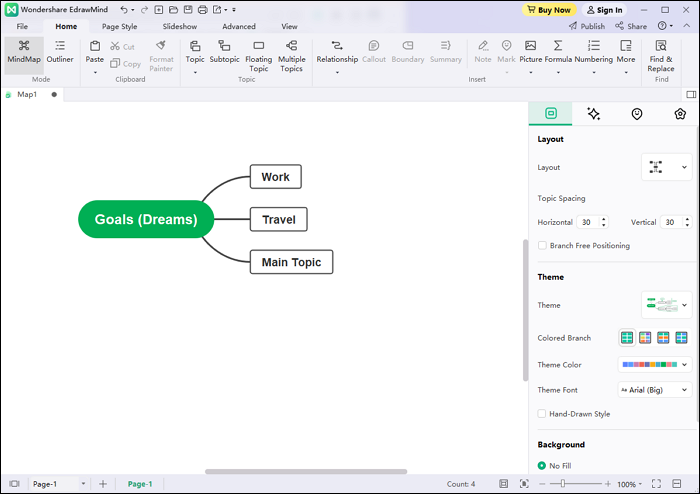
Task: Expand the Layout dropdown
Action: click(x=667, y=167)
